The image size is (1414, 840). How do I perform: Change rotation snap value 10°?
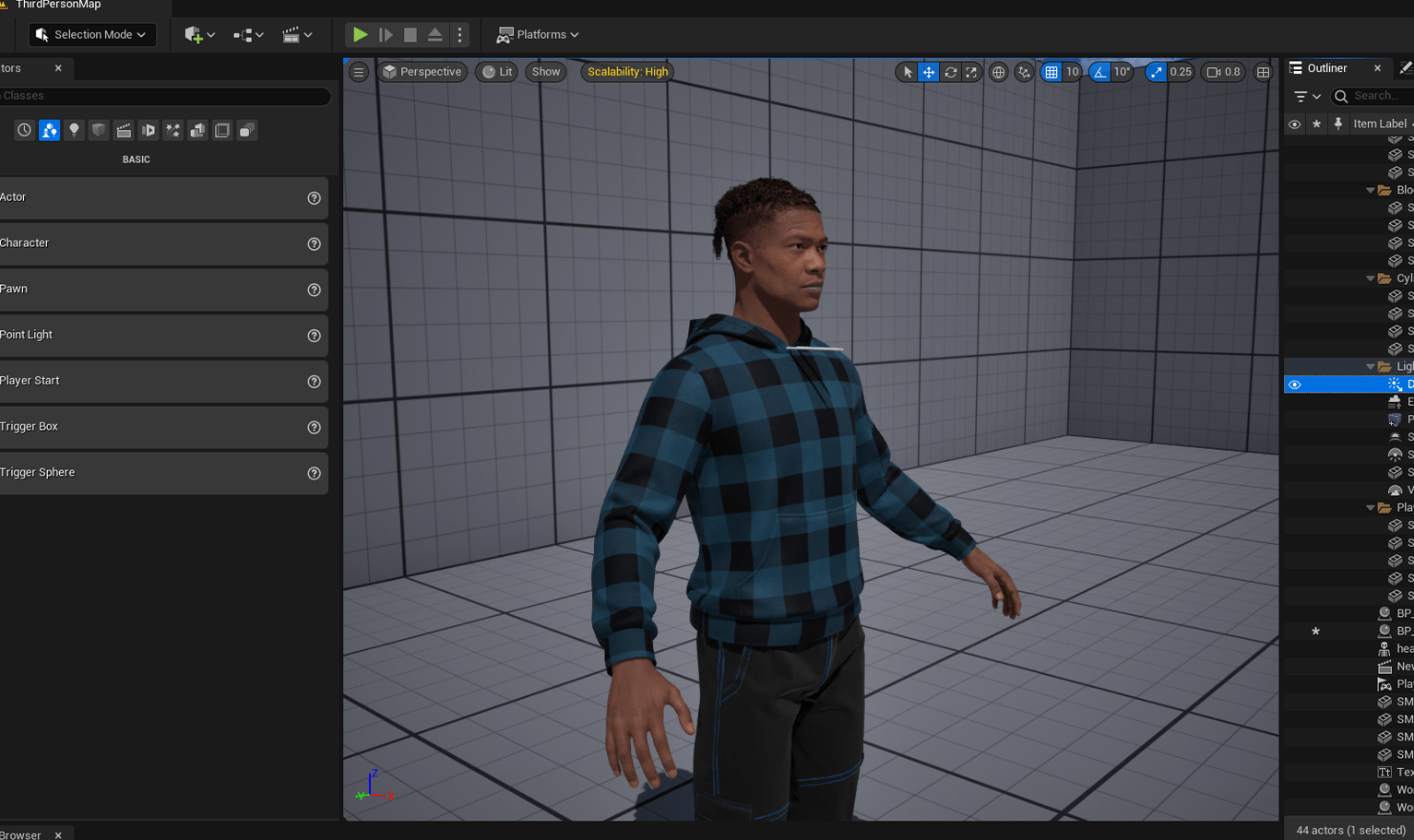[1122, 72]
